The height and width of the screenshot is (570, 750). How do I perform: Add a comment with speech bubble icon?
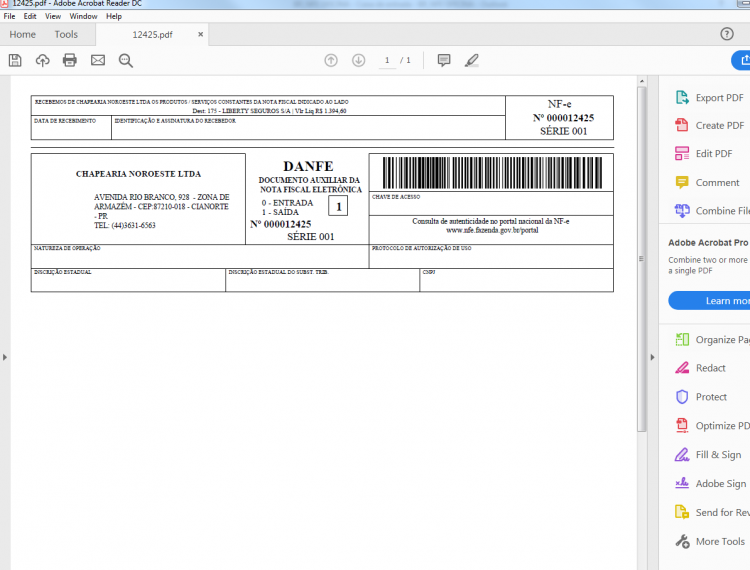click(x=444, y=60)
